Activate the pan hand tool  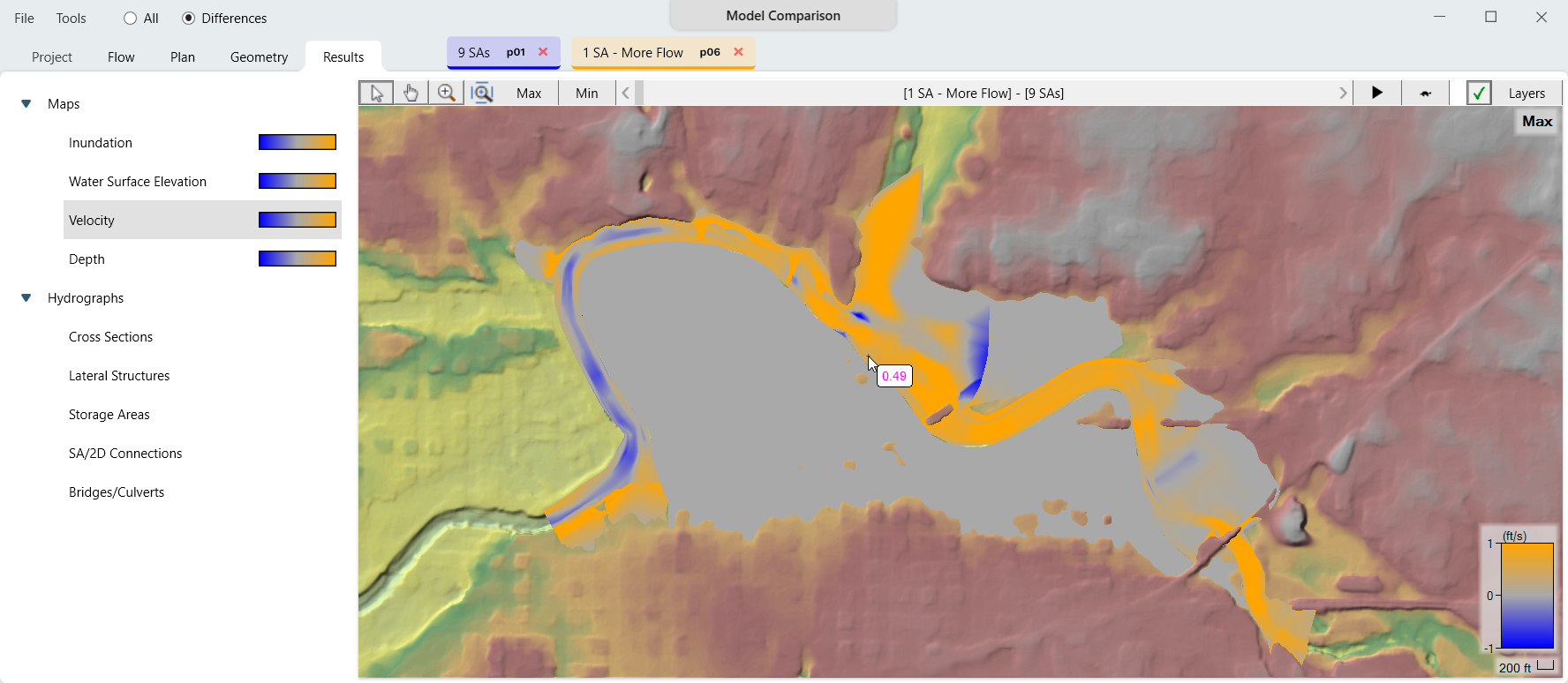tap(411, 93)
